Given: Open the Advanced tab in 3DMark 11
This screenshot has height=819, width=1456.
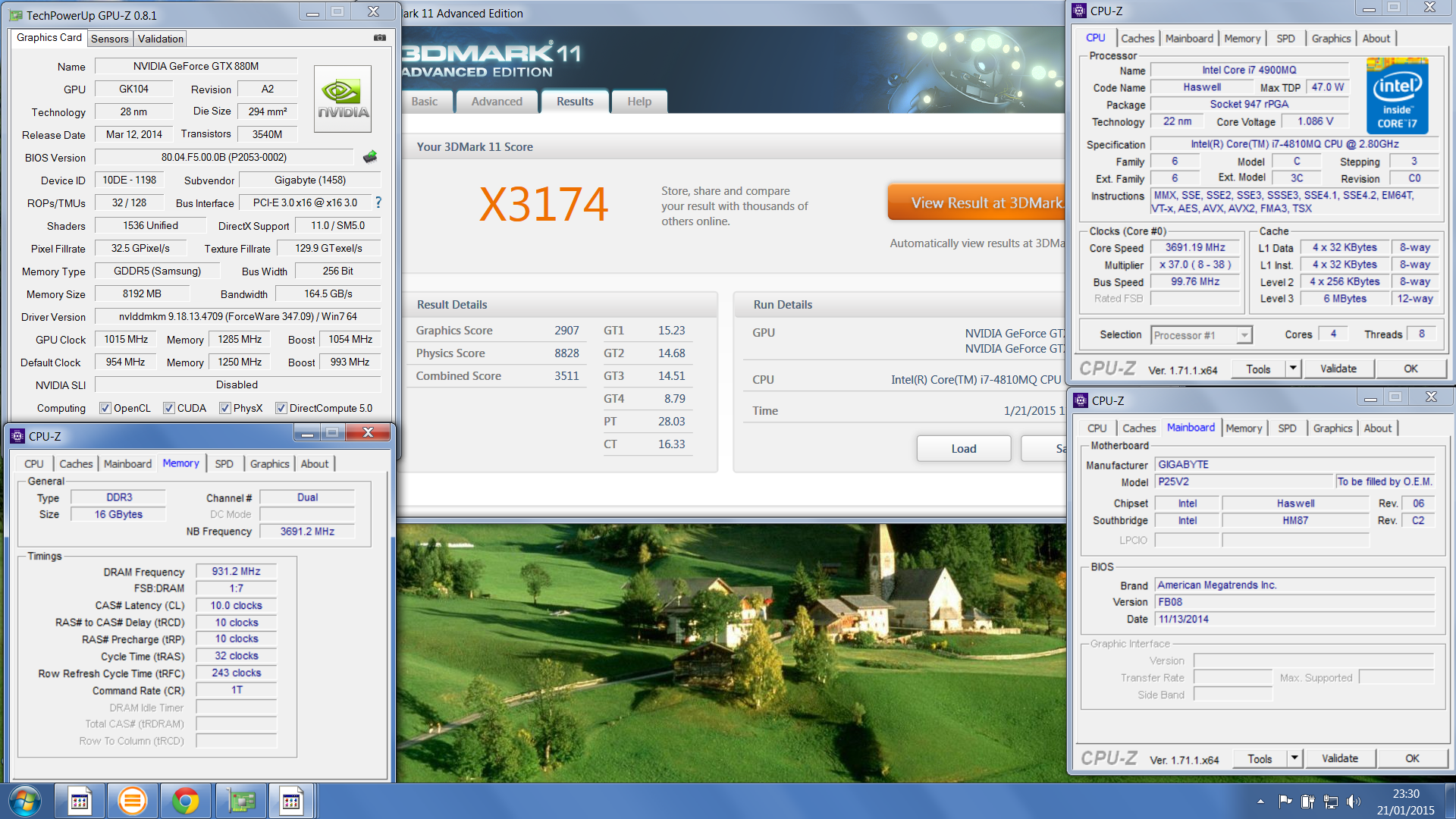Looking at the screenshot, I should (497, 102).
